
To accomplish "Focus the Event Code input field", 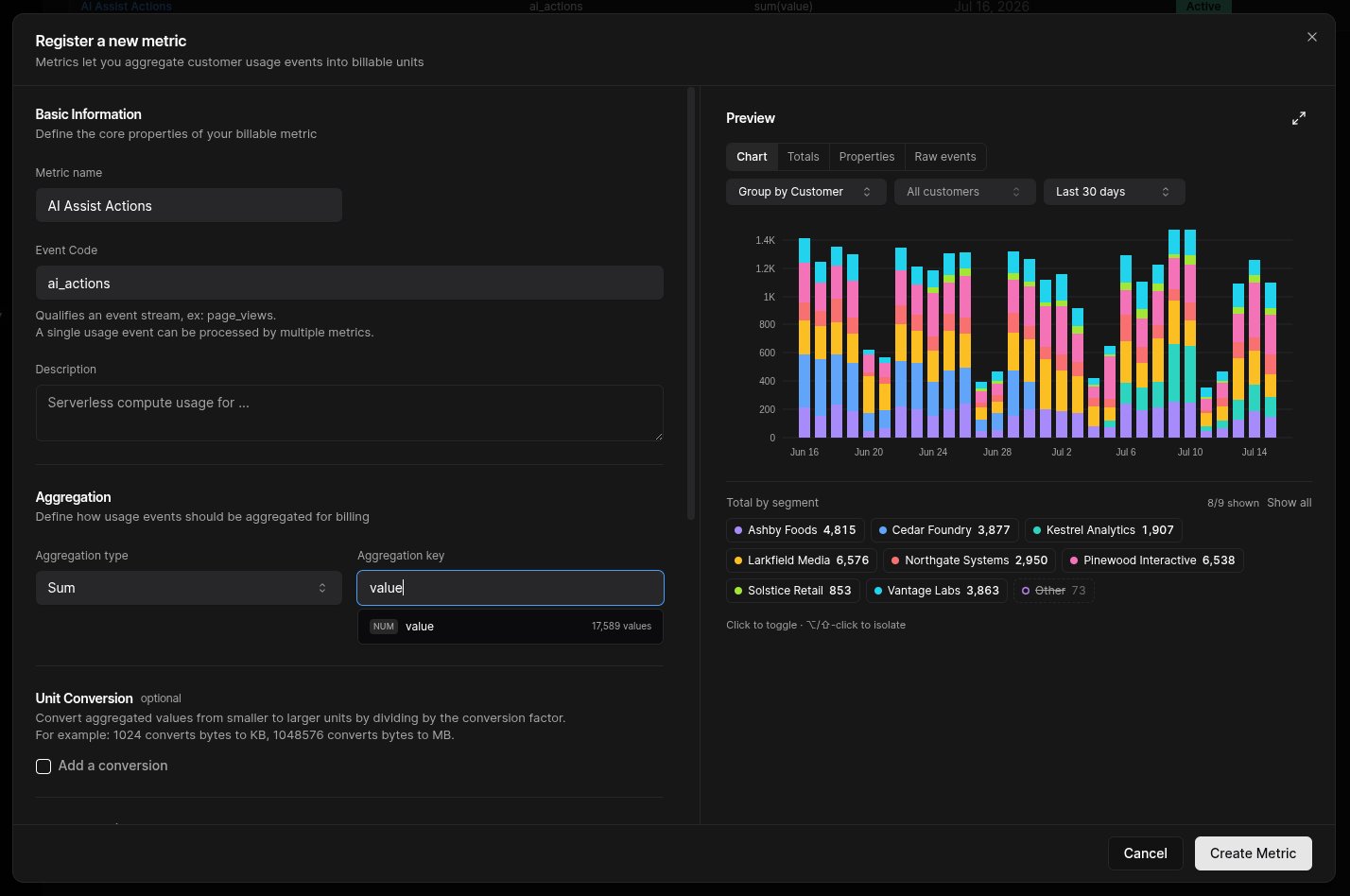I will click(350, 284).
